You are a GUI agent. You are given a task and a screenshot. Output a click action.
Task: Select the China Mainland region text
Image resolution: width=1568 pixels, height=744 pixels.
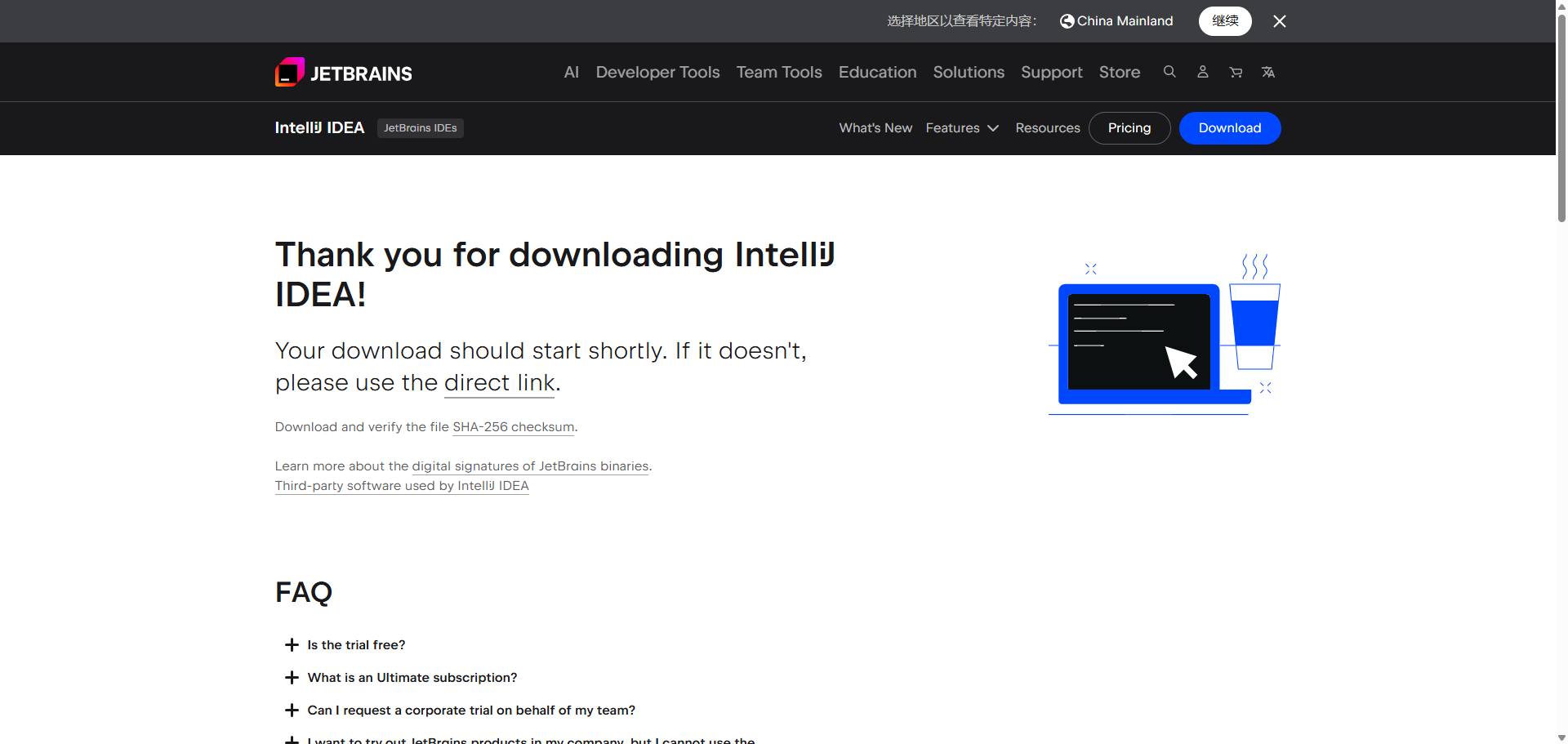(1125, 21)
